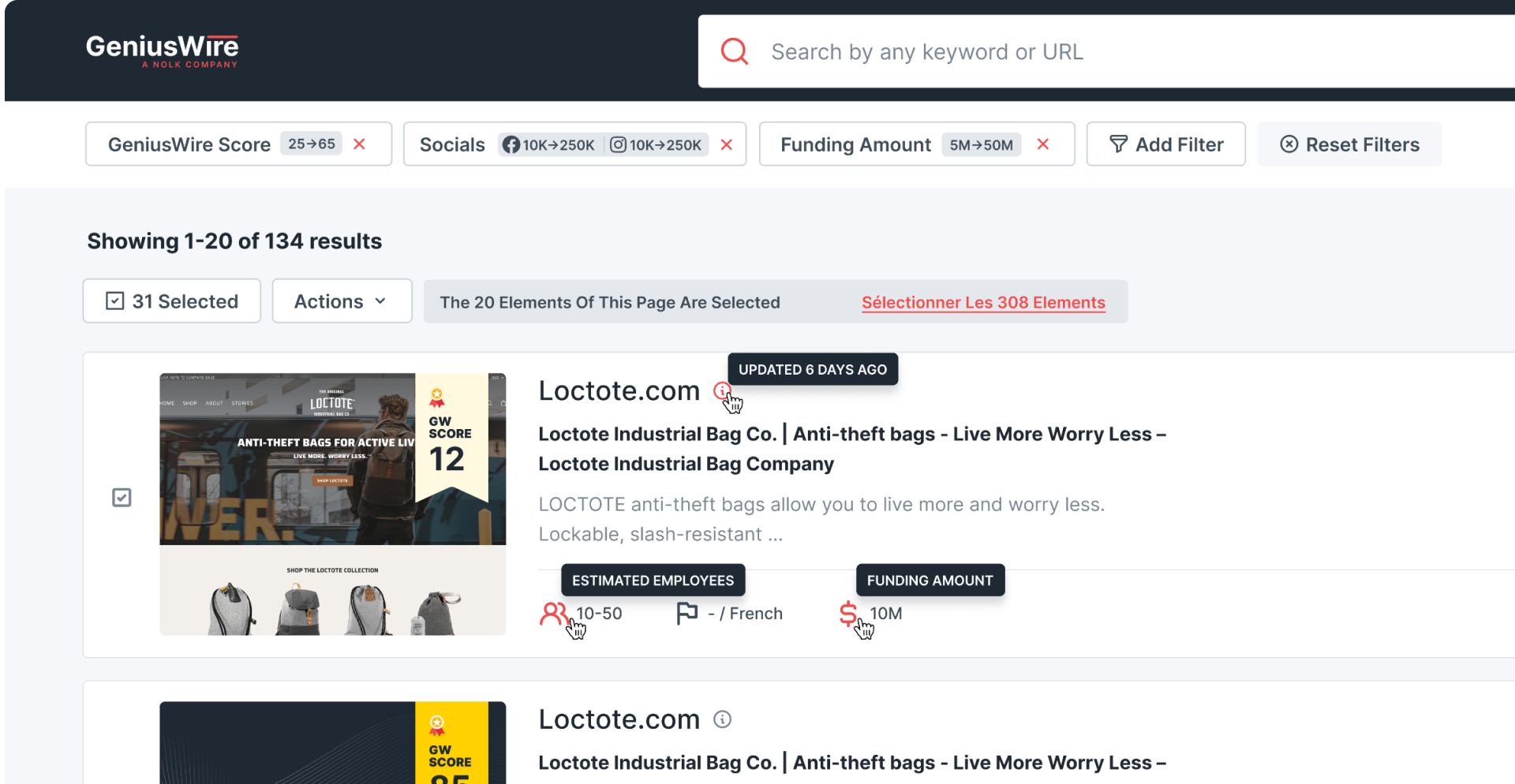The image size is (1515, 784).
Task: Remove the Socials filter
Action: (x=727, y=144)
